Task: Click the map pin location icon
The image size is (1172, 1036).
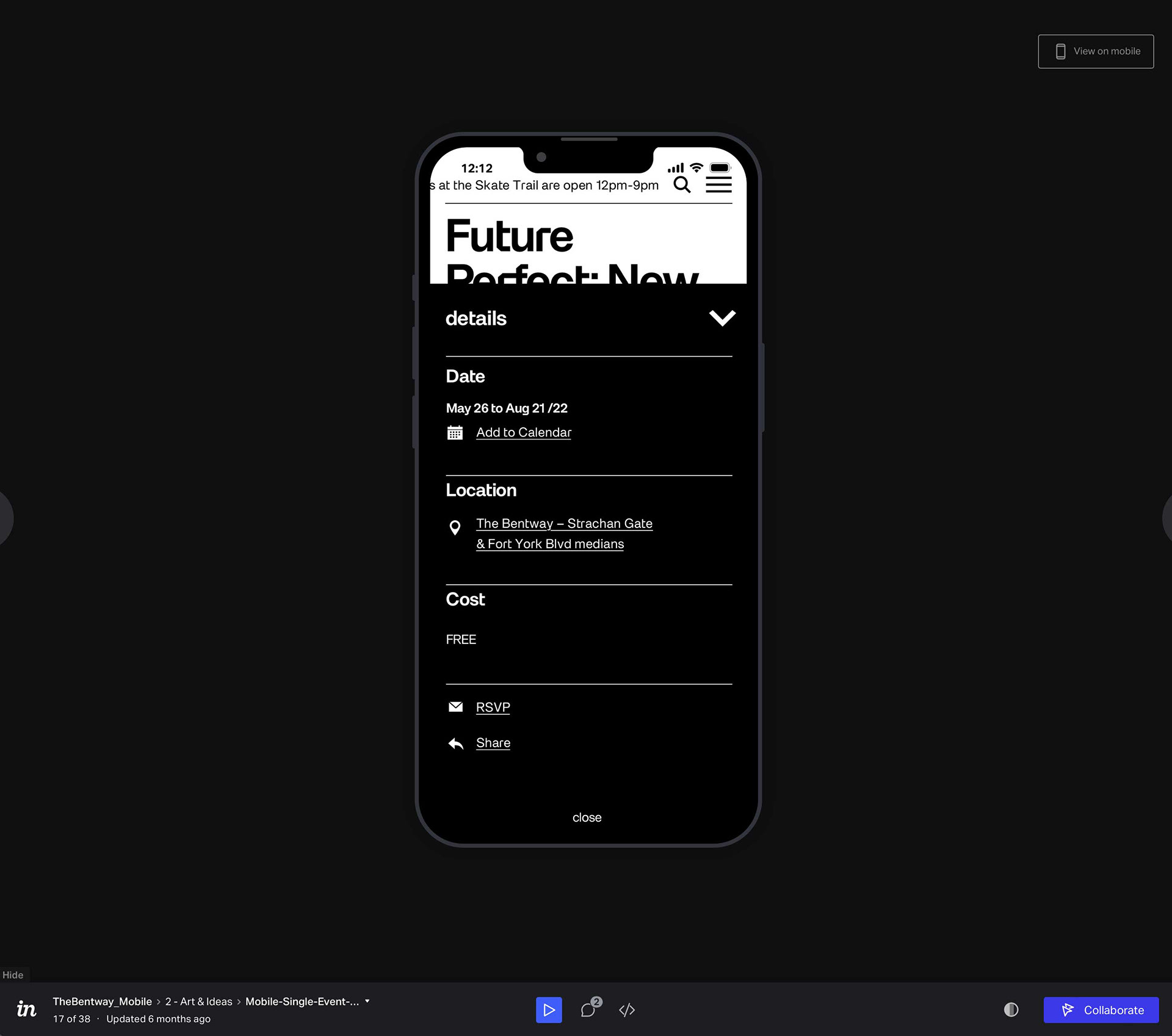Action: [455, 527]
